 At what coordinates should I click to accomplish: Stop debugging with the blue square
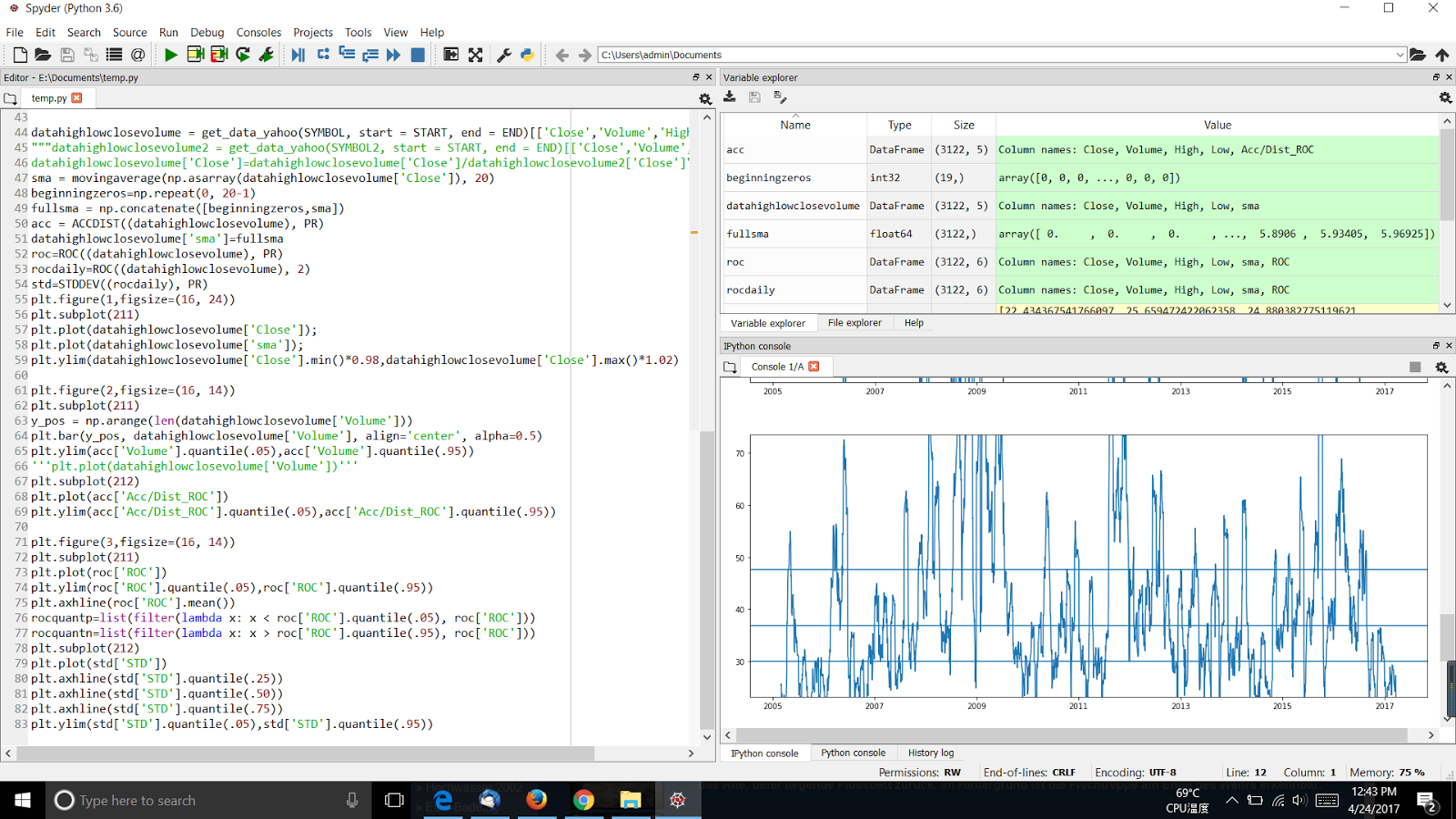(x=418, y=56)
